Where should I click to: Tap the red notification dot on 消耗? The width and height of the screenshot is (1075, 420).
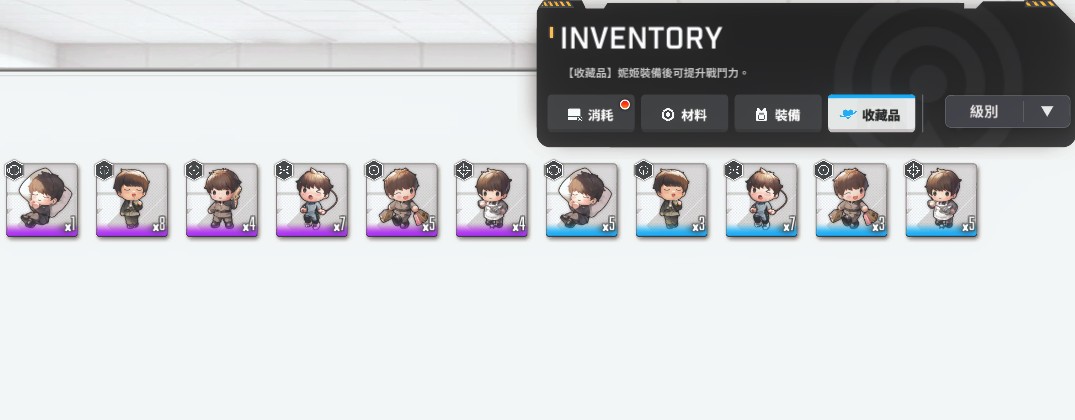click(625, 104)
